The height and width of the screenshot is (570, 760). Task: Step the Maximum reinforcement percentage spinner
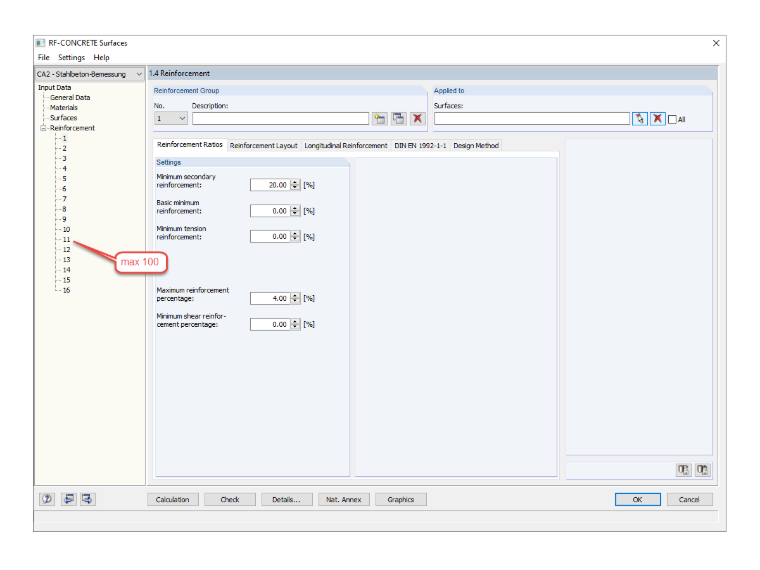click(x=295, y=298)
